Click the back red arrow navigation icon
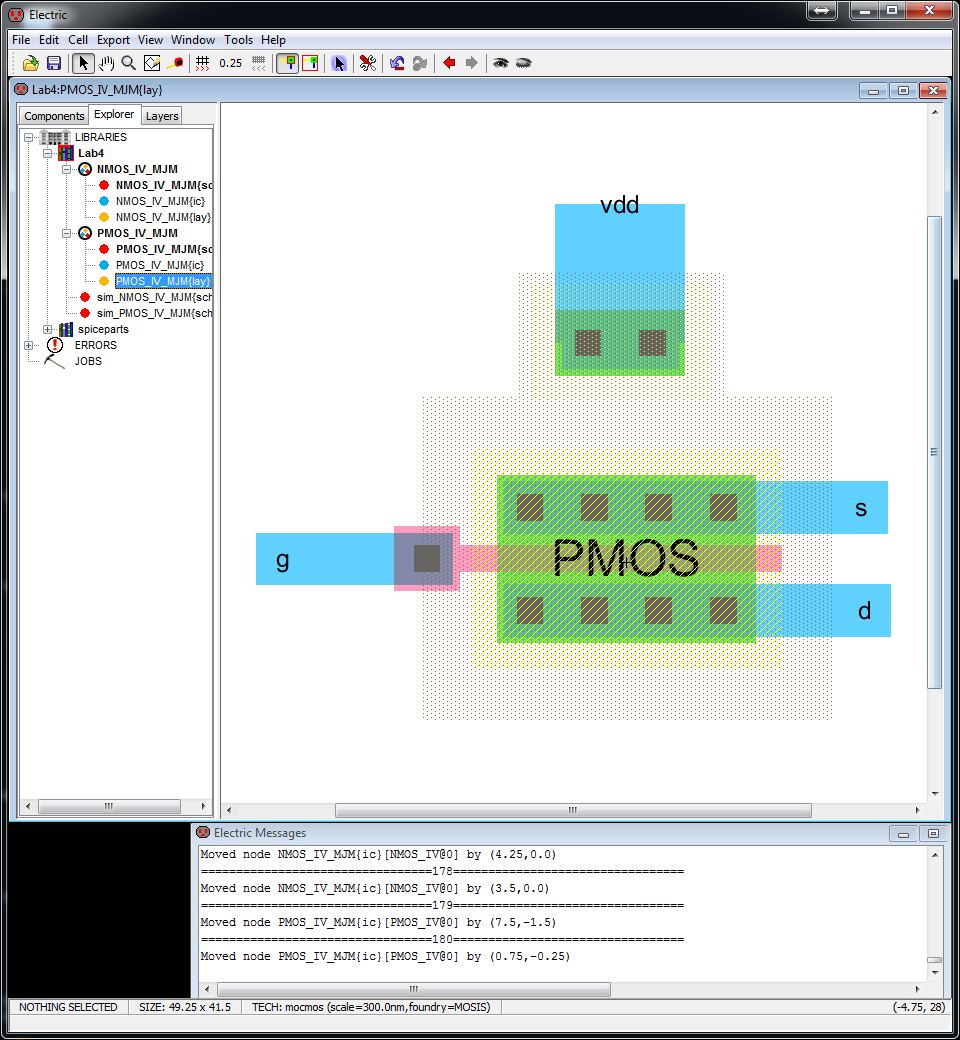 447,62
